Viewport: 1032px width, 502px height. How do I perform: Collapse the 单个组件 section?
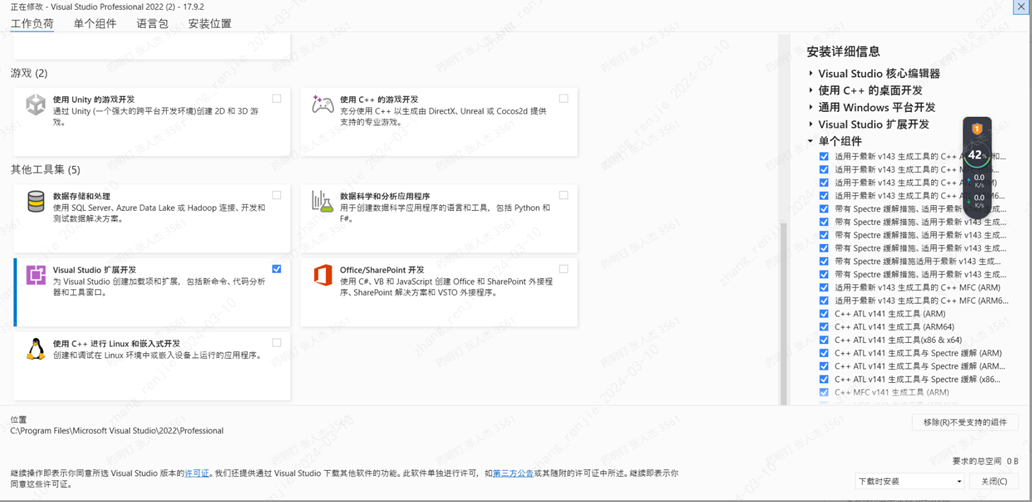pos(811,141)
